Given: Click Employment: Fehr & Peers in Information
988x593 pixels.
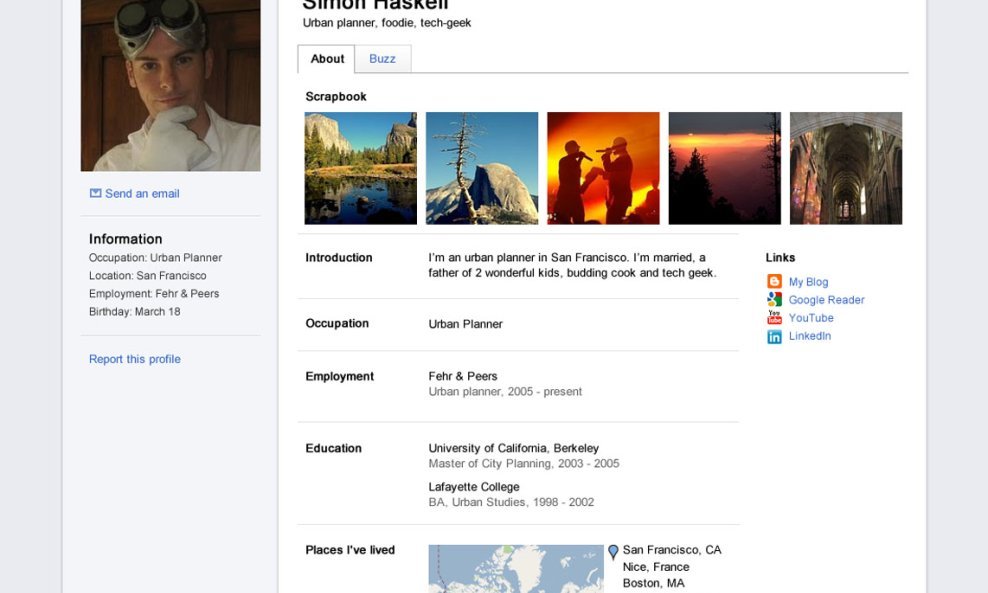Looking at the screenshot, I should [x=154, y=293].
